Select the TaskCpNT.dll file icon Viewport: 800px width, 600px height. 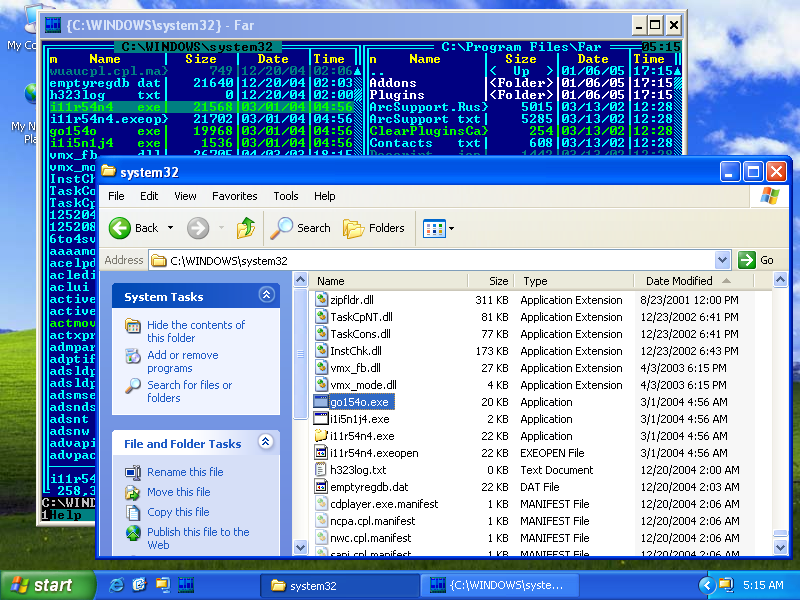321,317
